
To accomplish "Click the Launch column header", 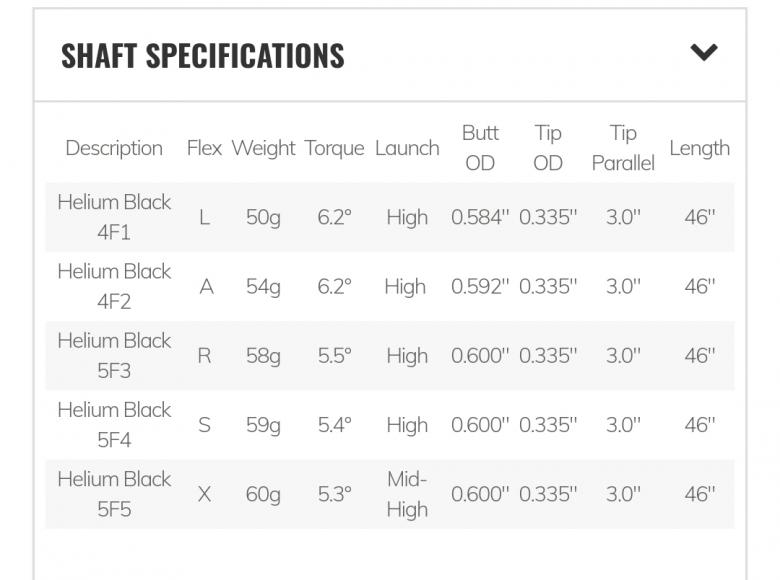I will coord(407,148).
